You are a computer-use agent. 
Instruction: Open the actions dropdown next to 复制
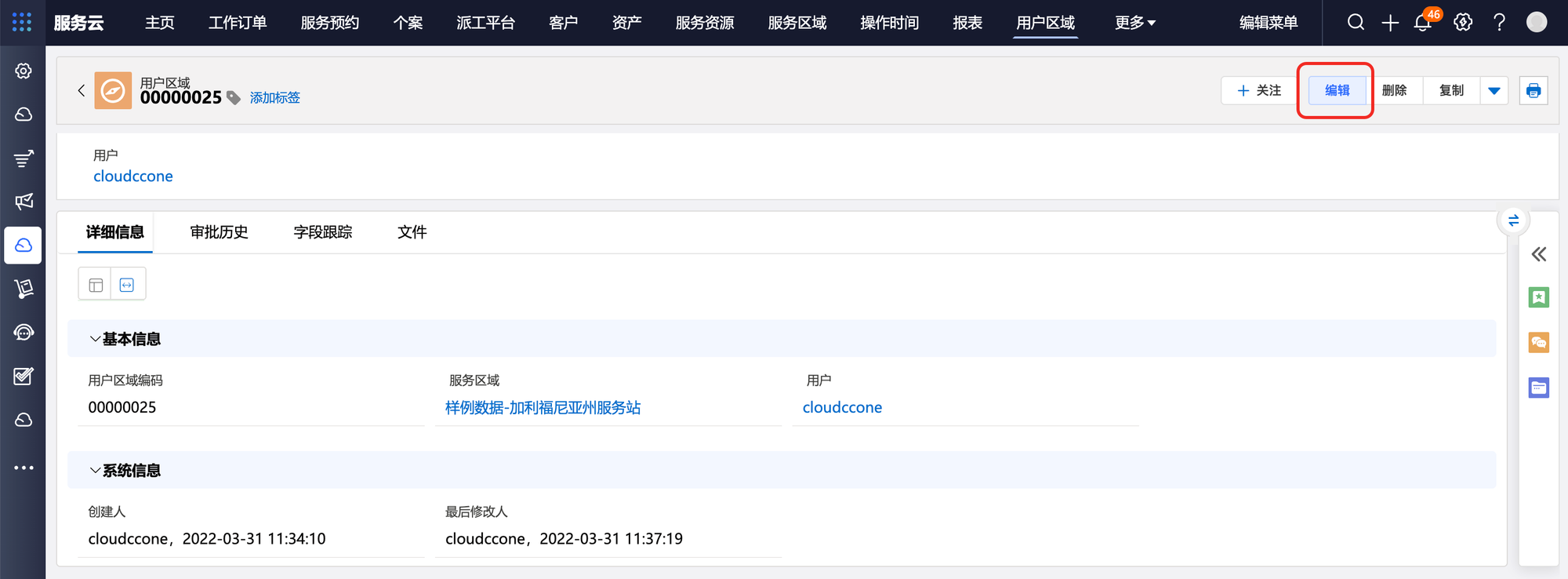[x=1494, y=91]
